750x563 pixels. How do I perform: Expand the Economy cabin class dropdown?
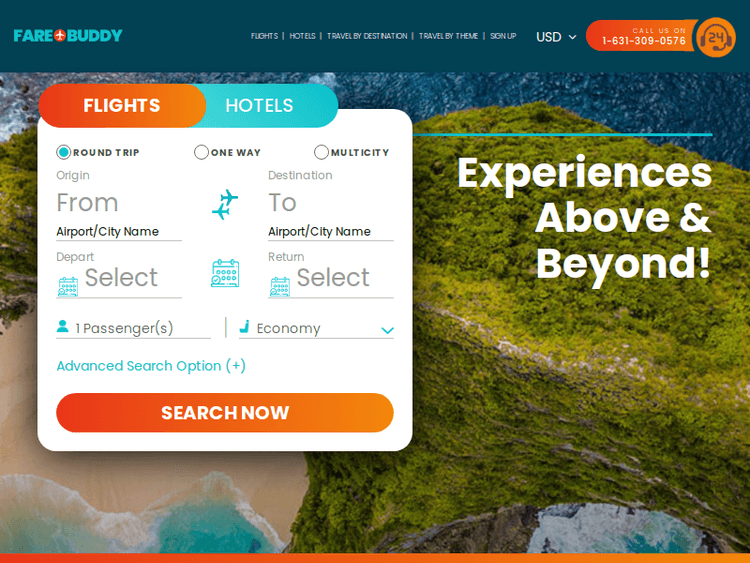(x=316, y=328)
